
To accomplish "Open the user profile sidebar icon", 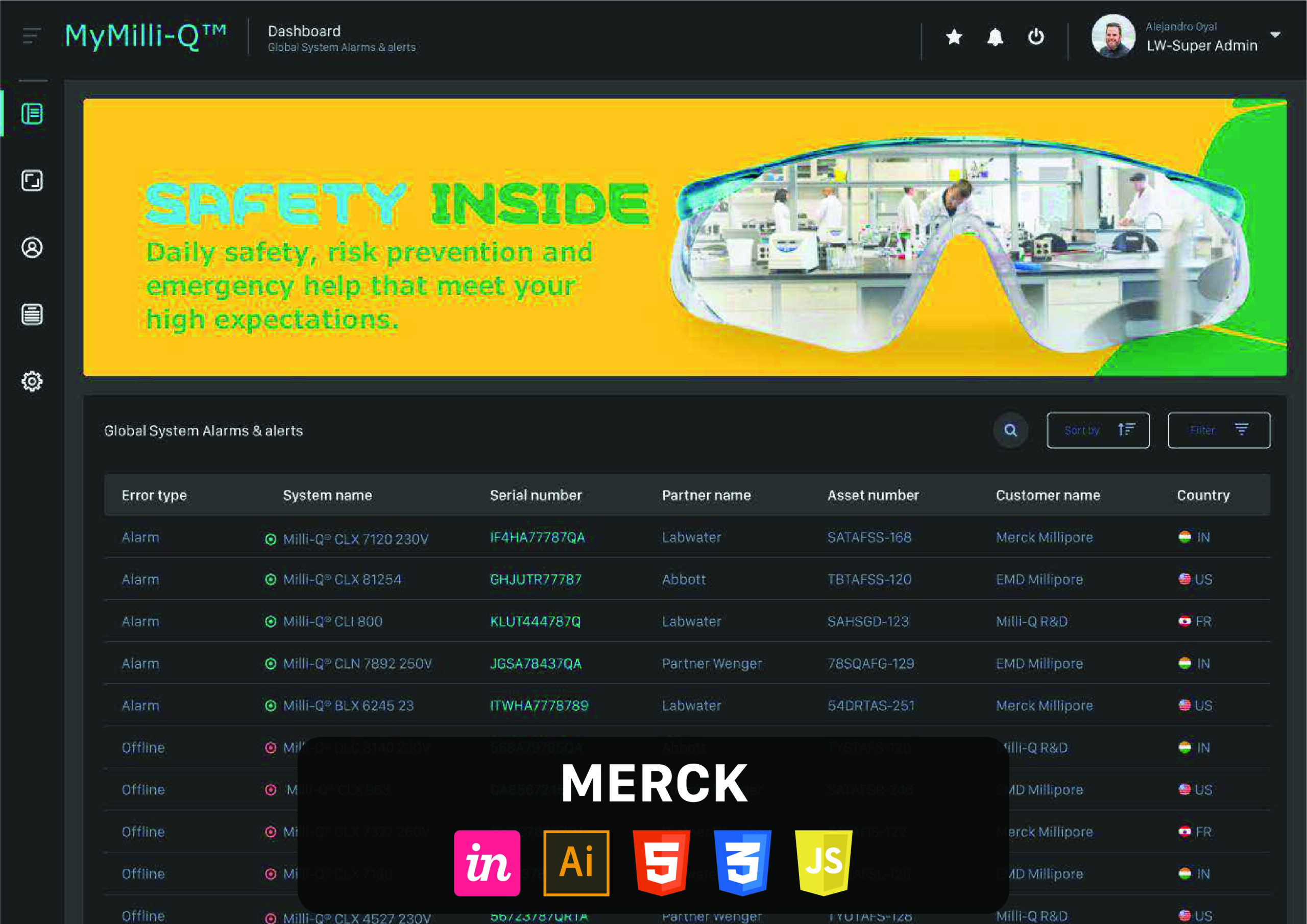I will click(x=32, y=248).
